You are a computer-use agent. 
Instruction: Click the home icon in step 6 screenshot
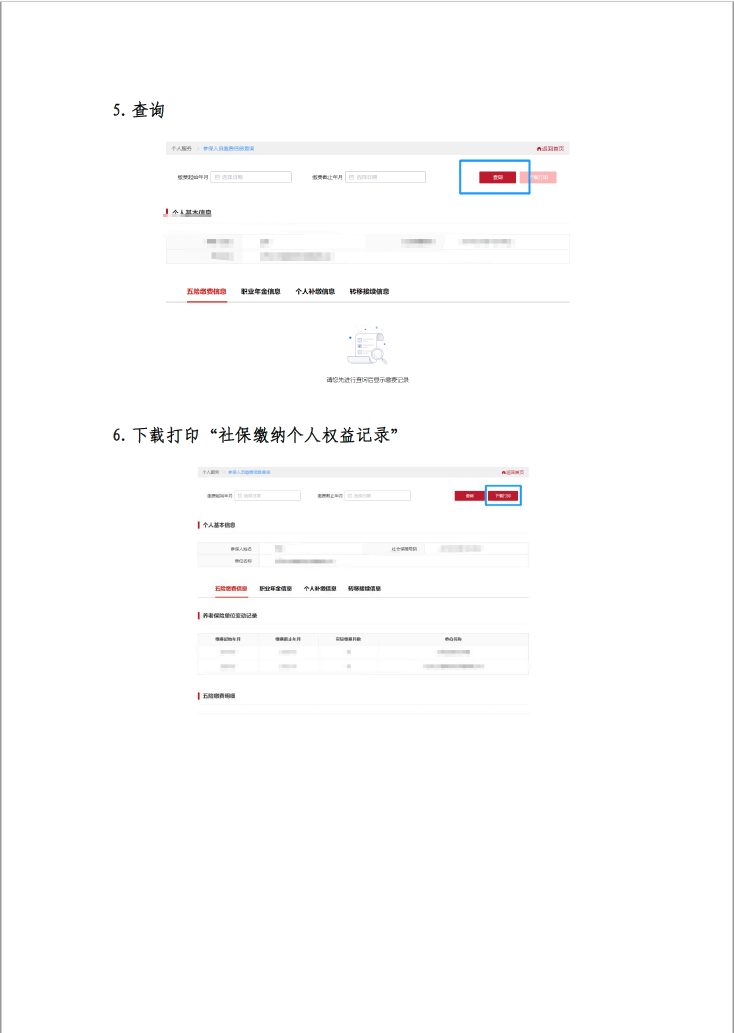503,471
